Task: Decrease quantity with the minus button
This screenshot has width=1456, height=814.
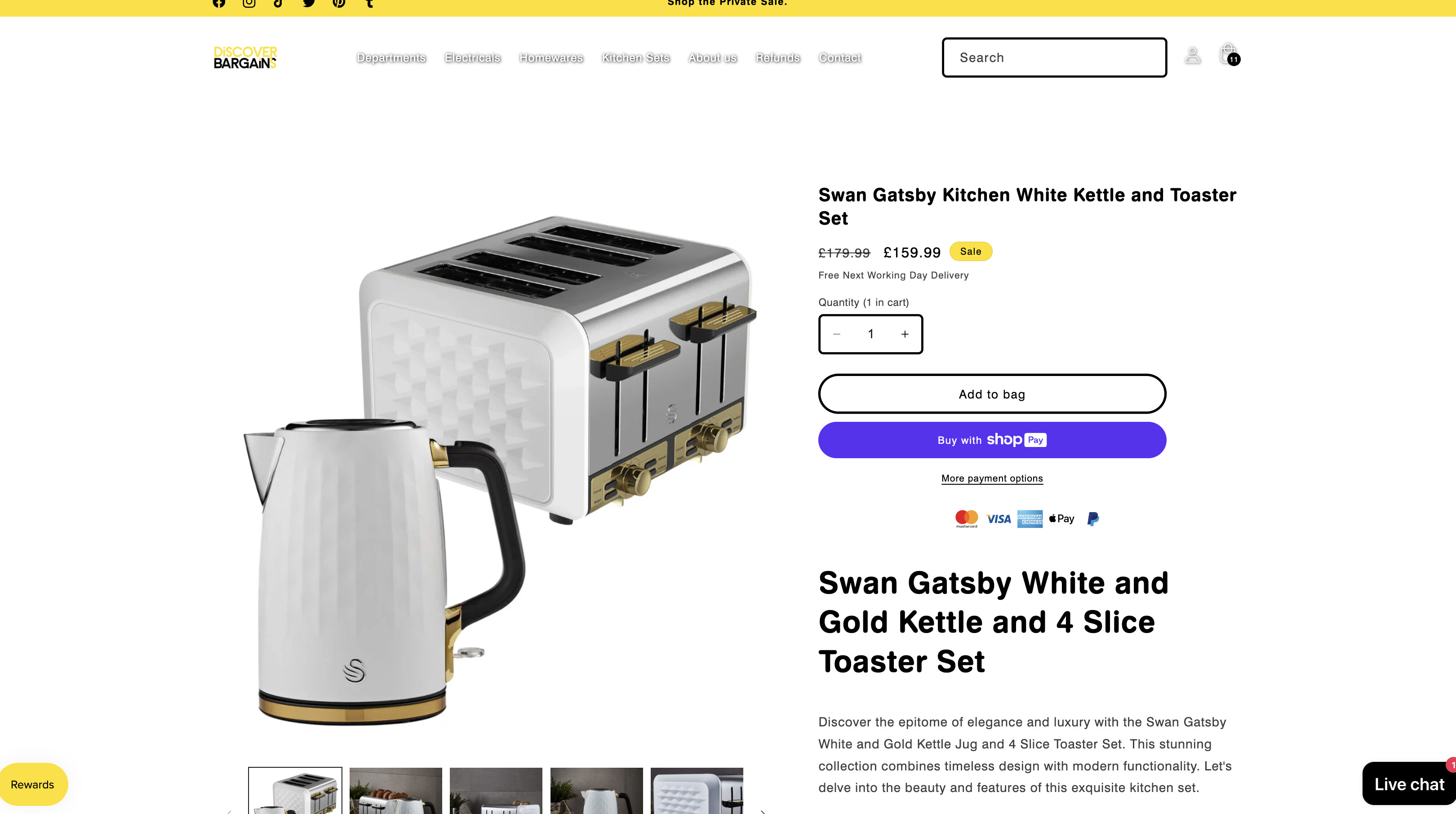Action: 836,334
